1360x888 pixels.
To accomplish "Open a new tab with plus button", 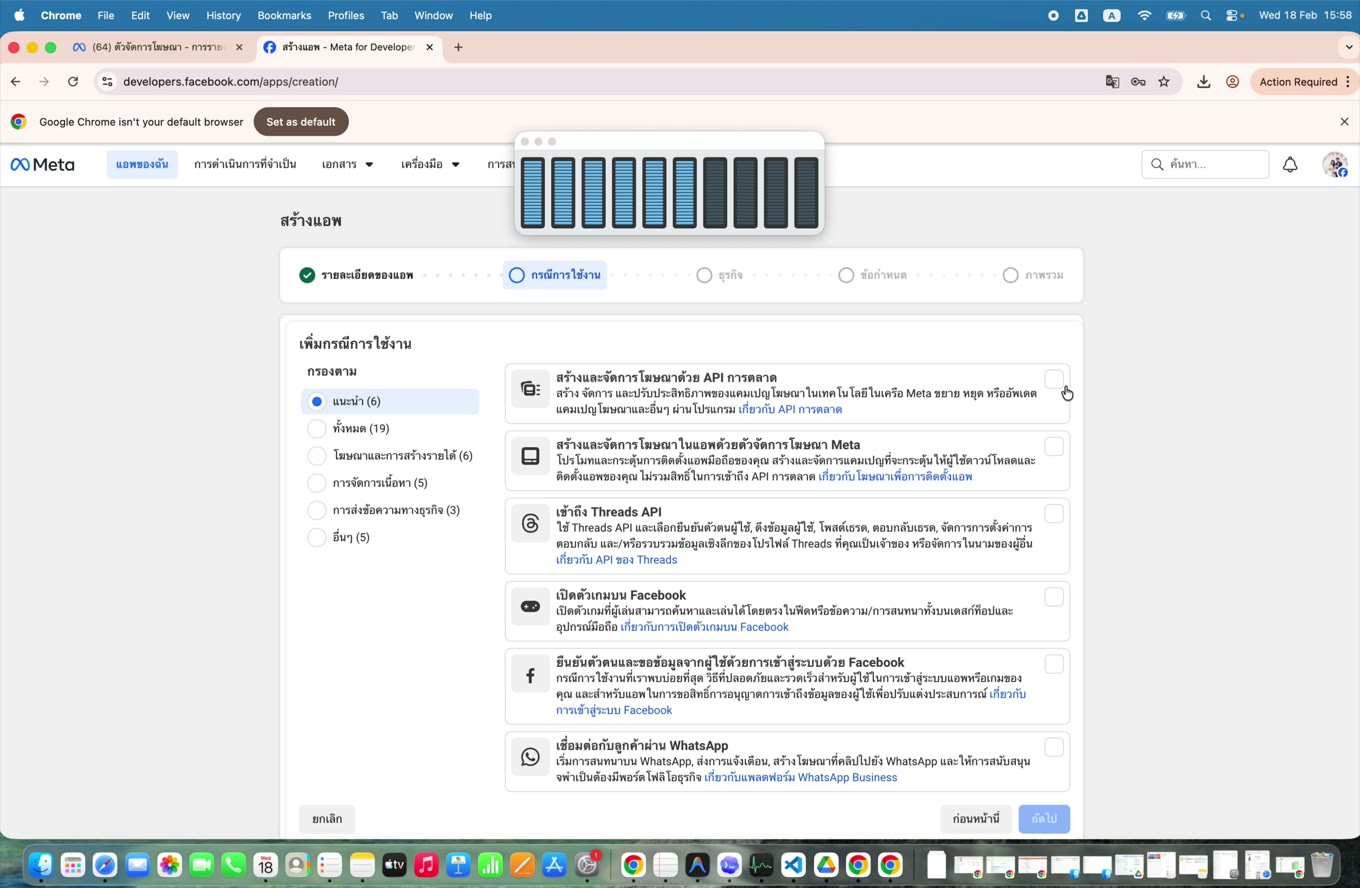I will [458, 47].
